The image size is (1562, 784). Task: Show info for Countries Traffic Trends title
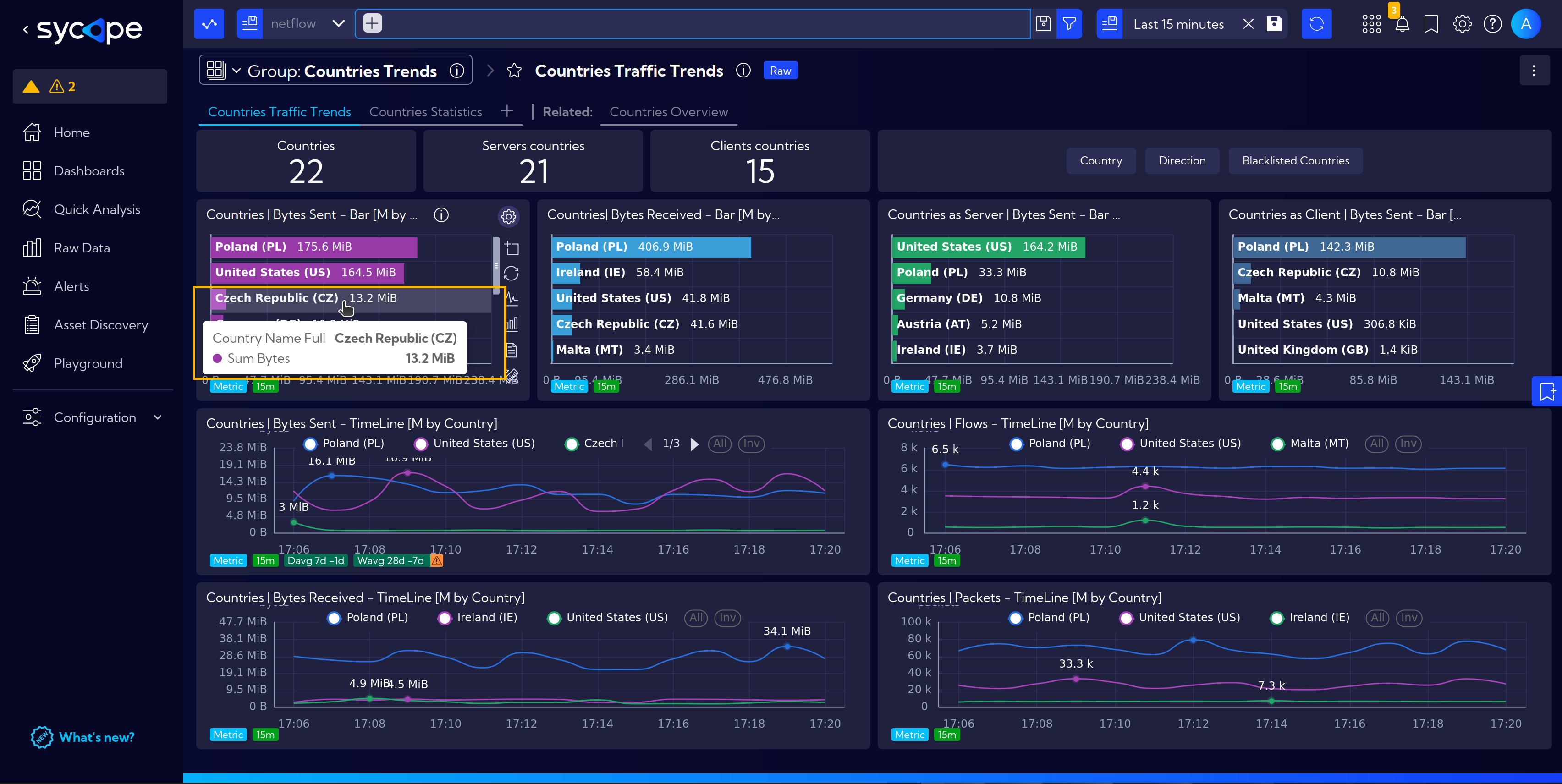click(x=743, y=71)
